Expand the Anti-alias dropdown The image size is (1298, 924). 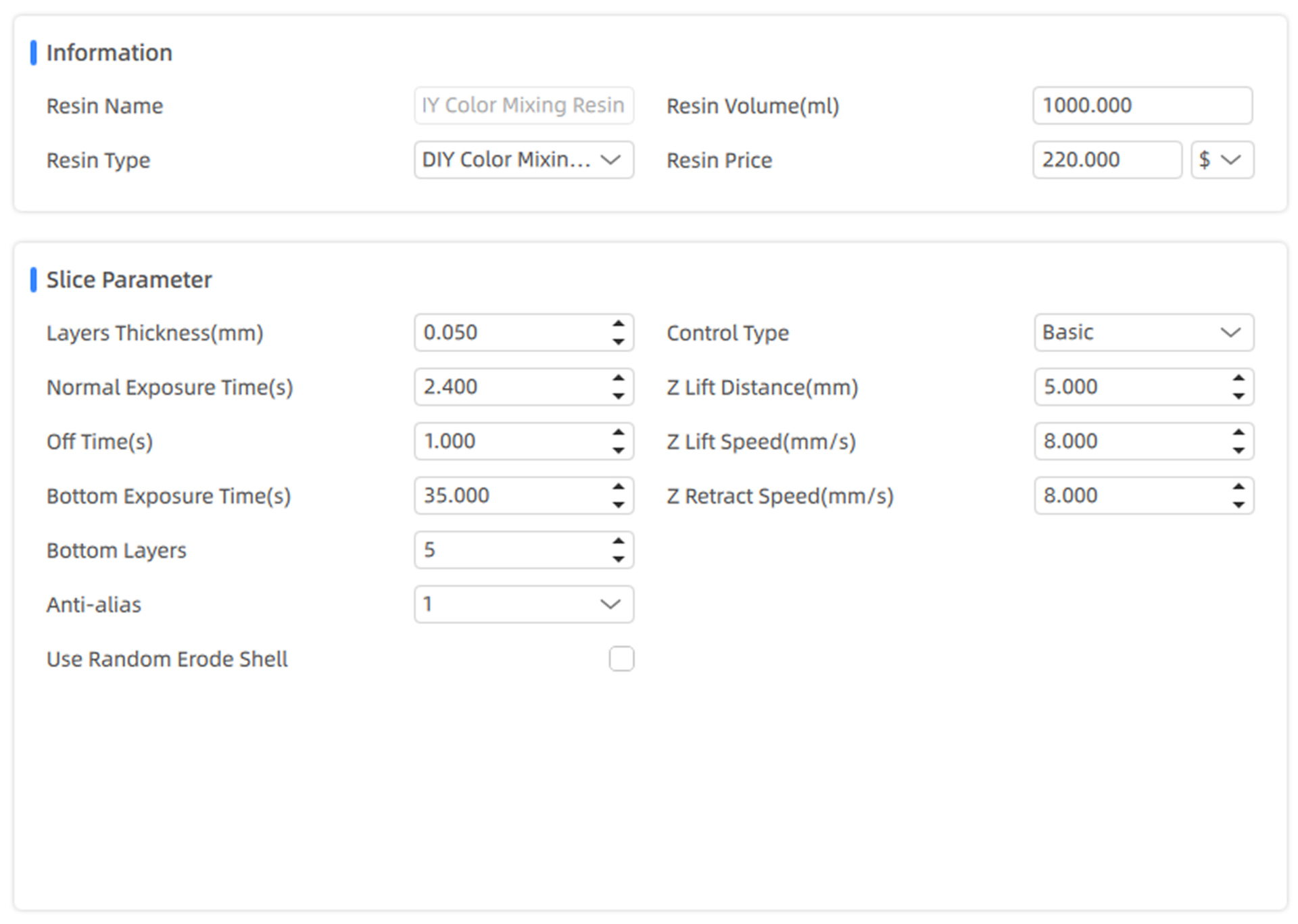523,604
